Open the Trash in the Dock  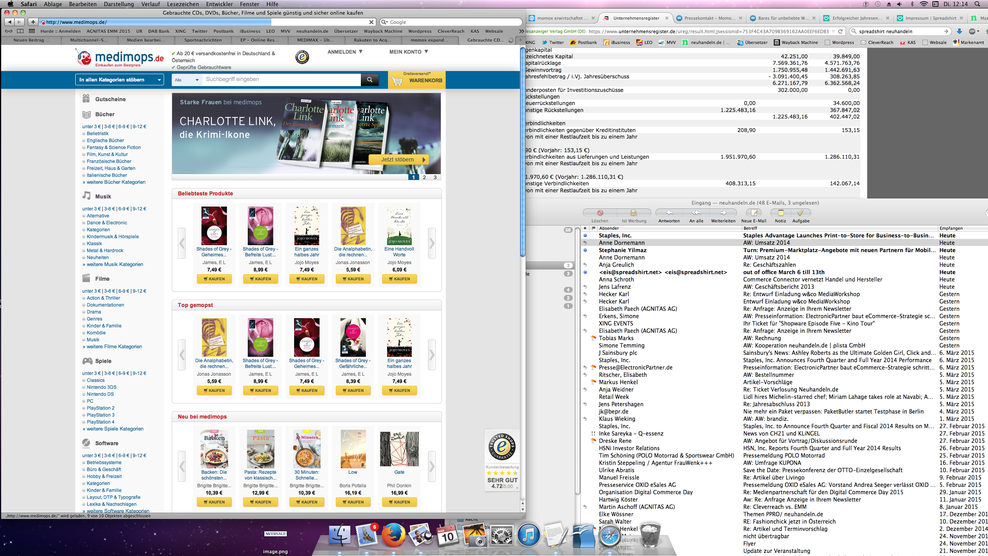point(650,536)
